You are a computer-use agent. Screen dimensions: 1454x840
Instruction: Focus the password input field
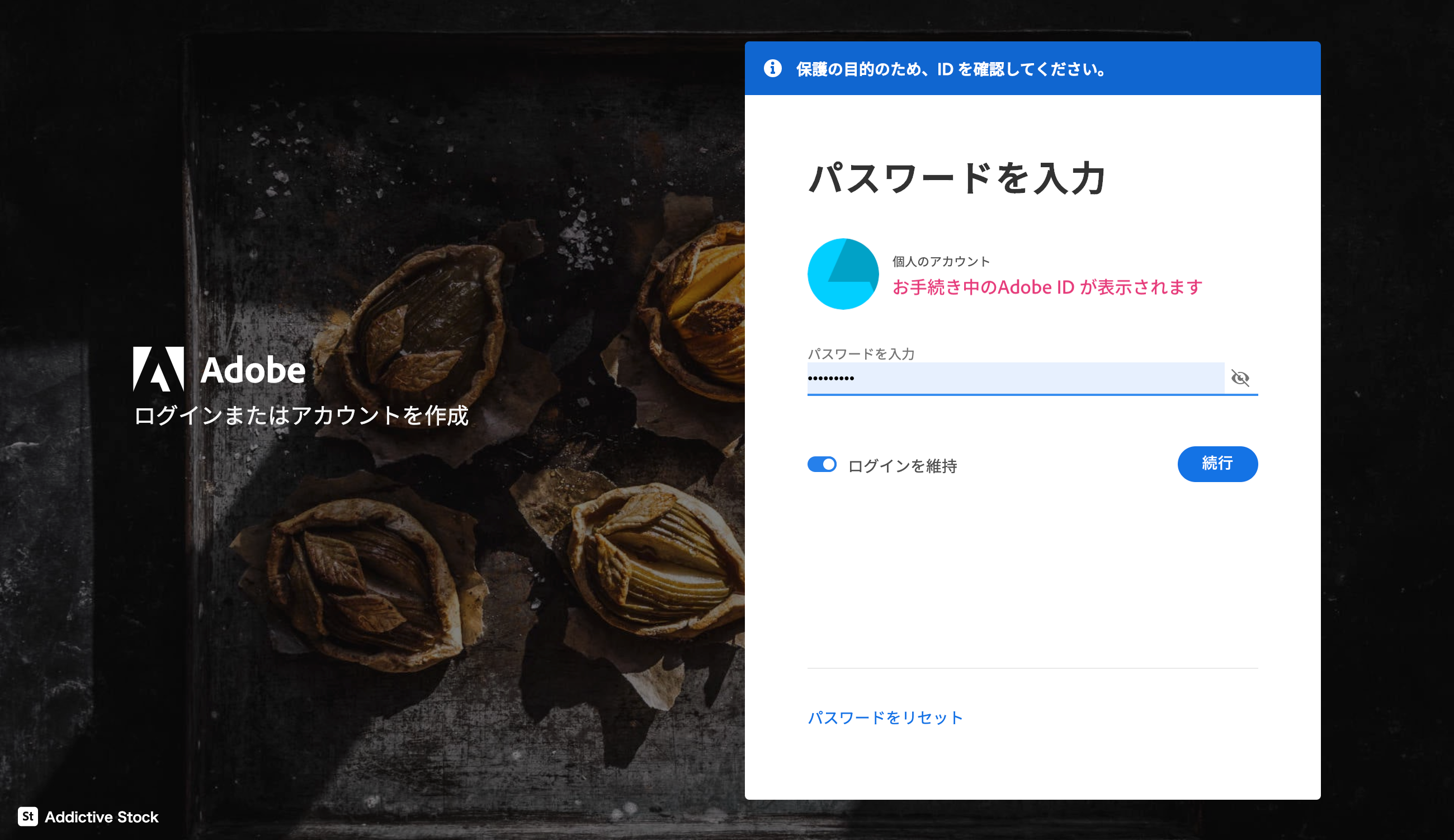coord(1016,379)
